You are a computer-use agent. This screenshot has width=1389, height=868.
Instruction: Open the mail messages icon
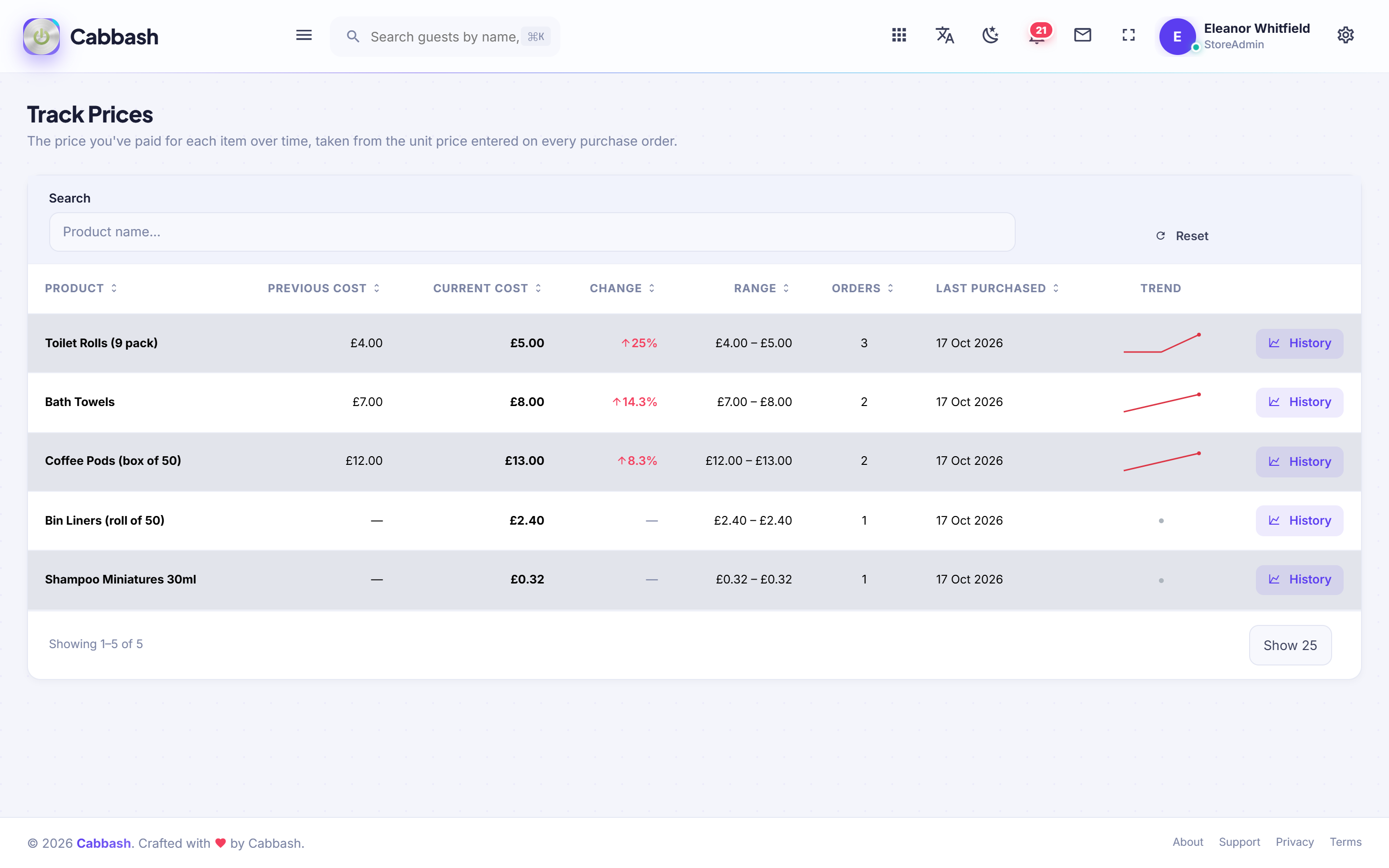[1082, 36]
